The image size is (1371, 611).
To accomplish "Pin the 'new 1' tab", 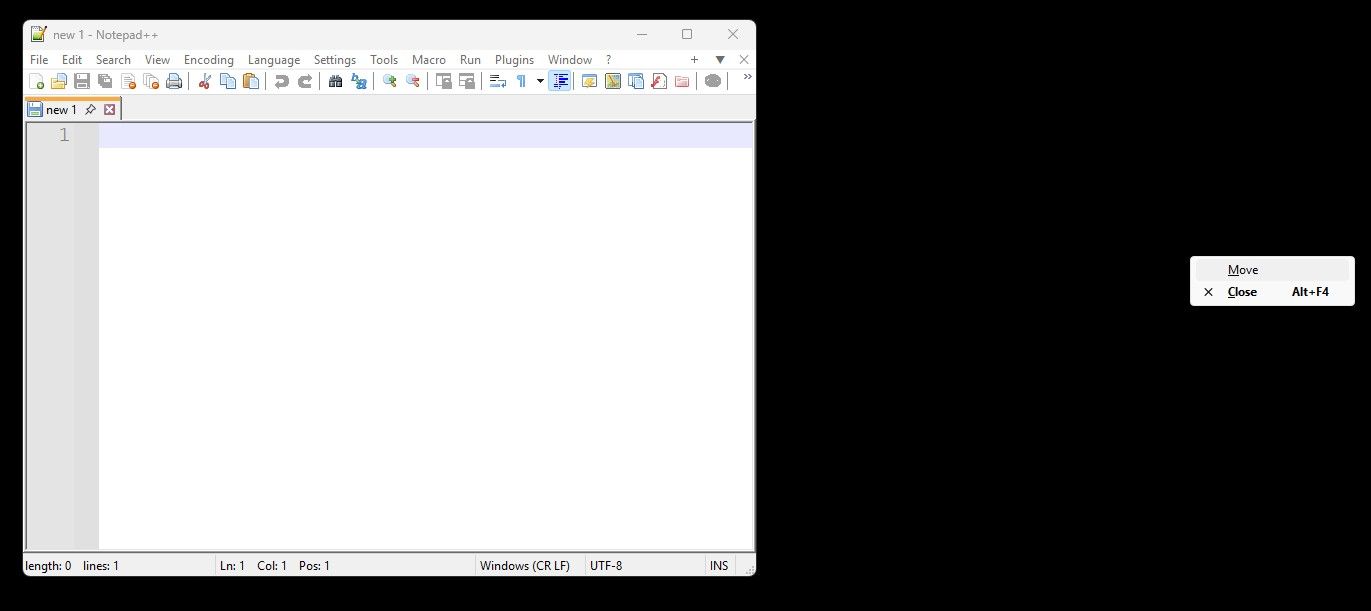I will pos(90,110).
